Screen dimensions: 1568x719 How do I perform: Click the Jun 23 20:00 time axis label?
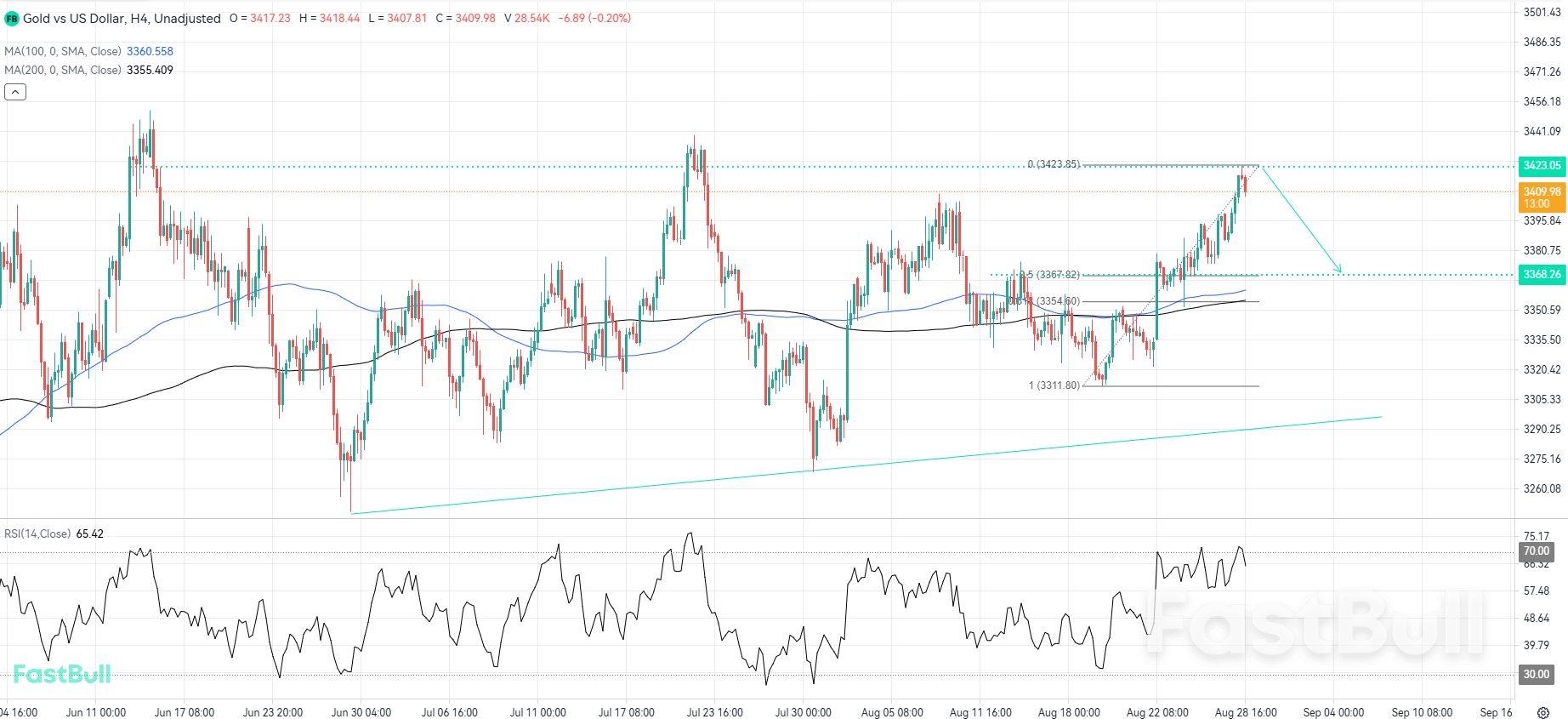click(x=273, y=713)
